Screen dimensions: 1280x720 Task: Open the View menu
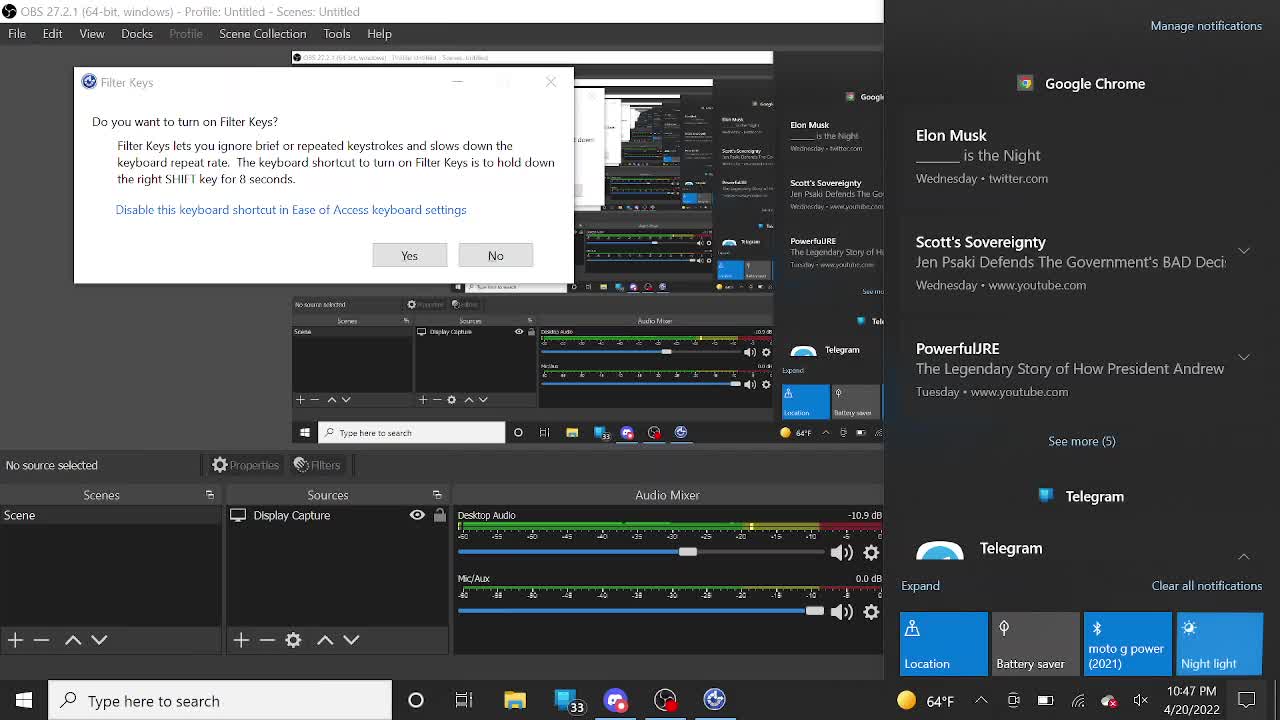point(91,34)
